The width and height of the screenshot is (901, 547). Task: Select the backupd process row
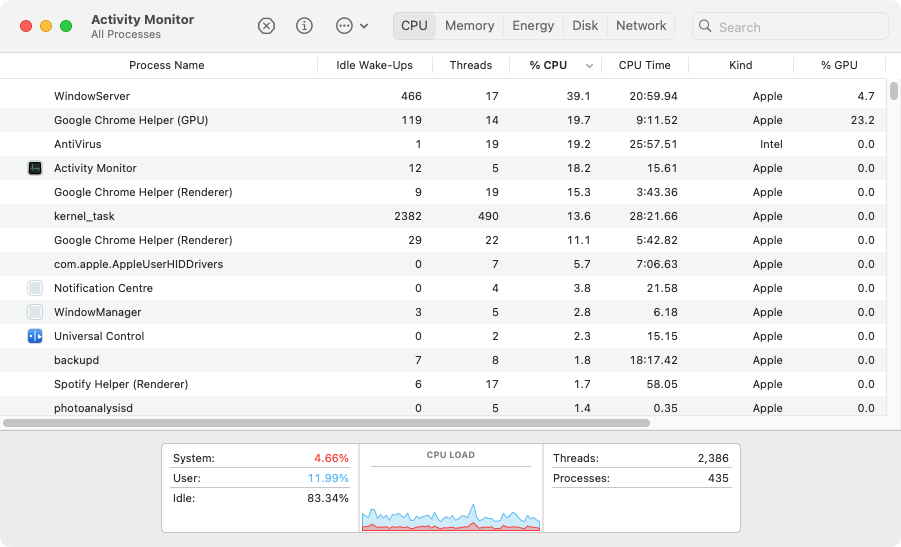pyautogui.click(x=443, y=360)
